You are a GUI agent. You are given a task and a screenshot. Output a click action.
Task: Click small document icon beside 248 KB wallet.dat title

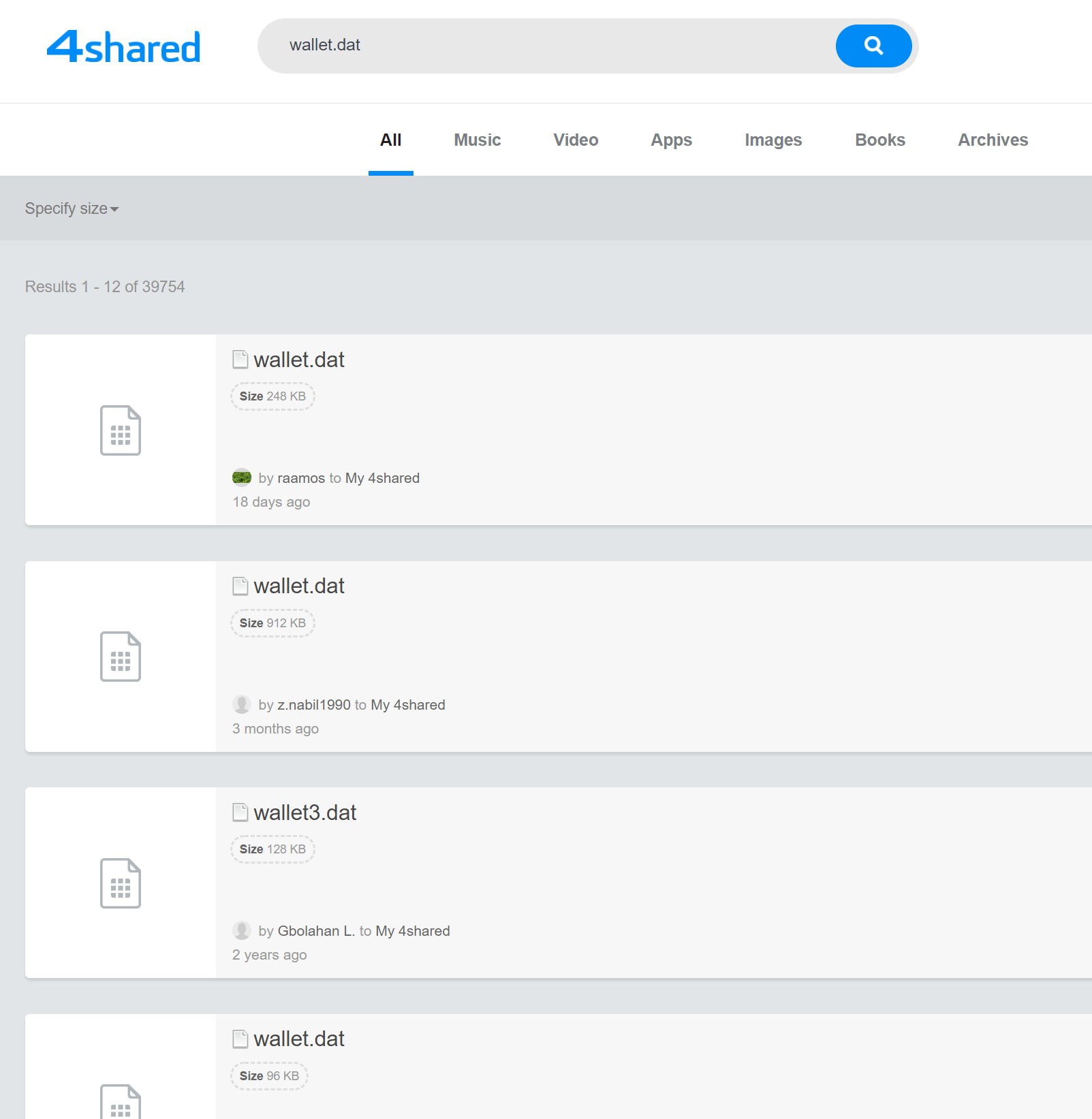click(240, 359)
